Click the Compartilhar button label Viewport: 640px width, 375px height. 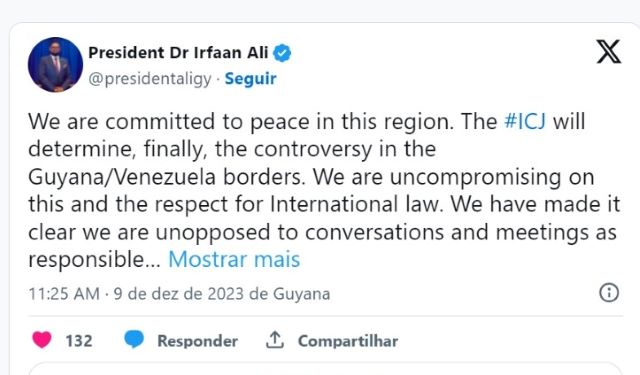(x=348, y=341)
